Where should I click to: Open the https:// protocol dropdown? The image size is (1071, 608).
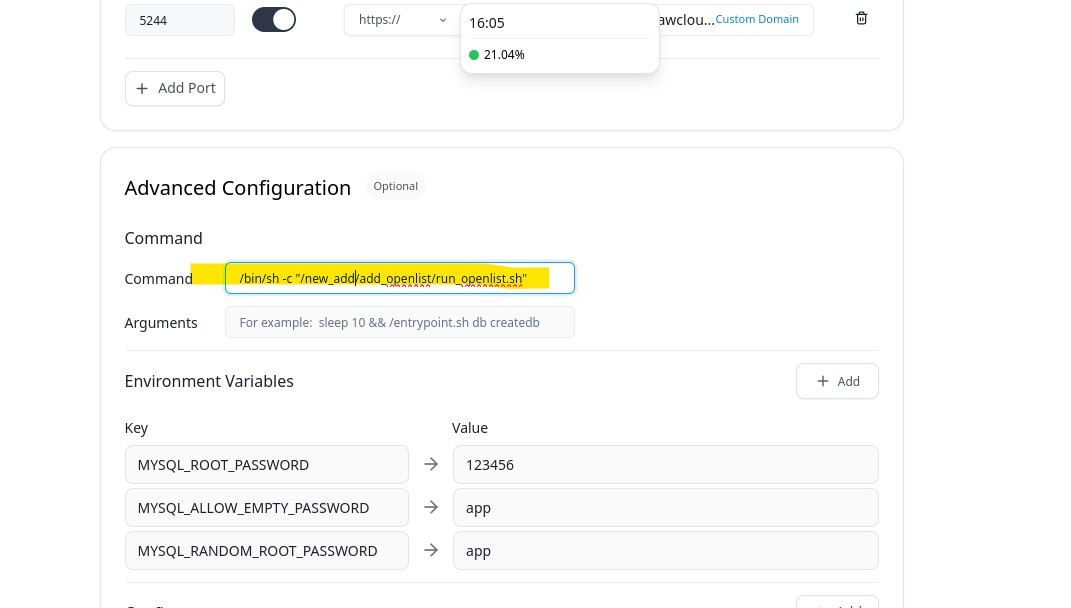click(x=402, y=19)
